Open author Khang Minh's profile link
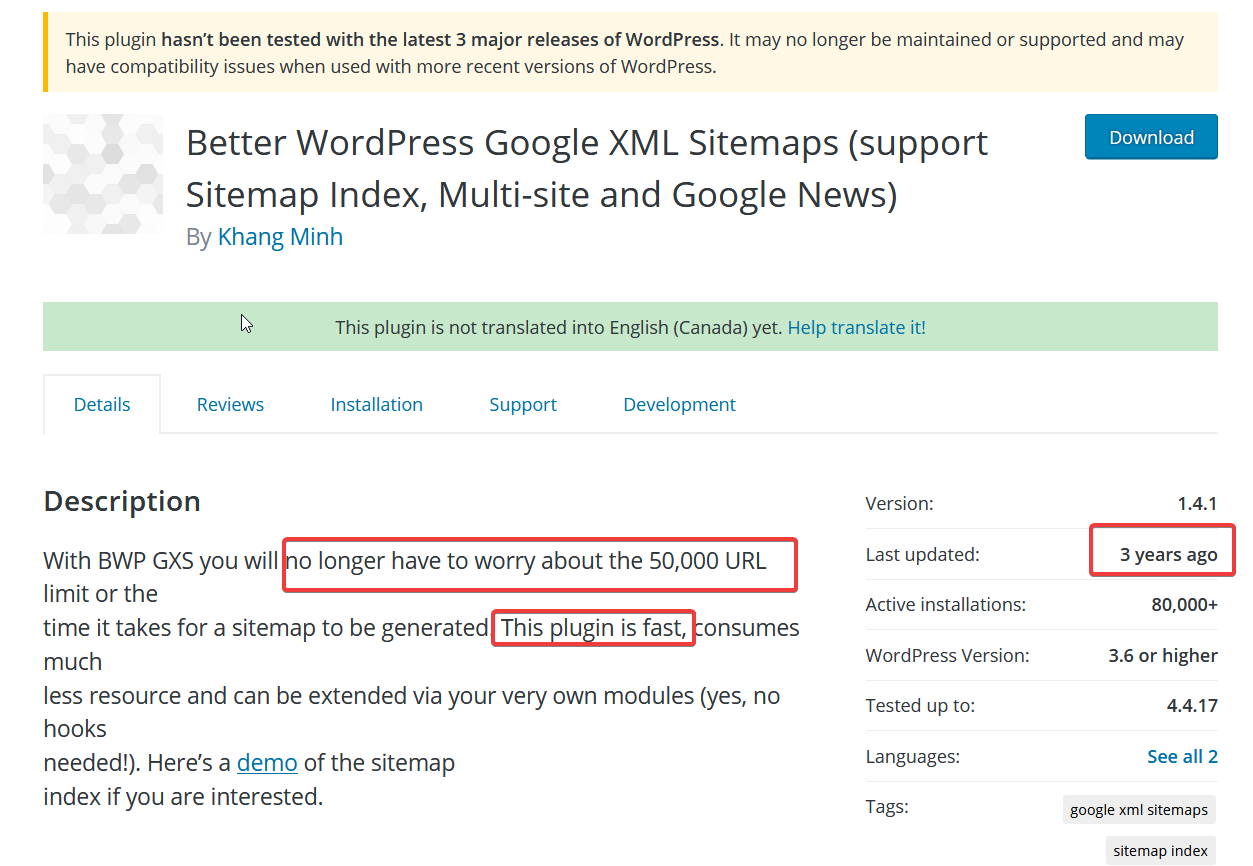Screen dimensions: 1253x866 point(280,237)
